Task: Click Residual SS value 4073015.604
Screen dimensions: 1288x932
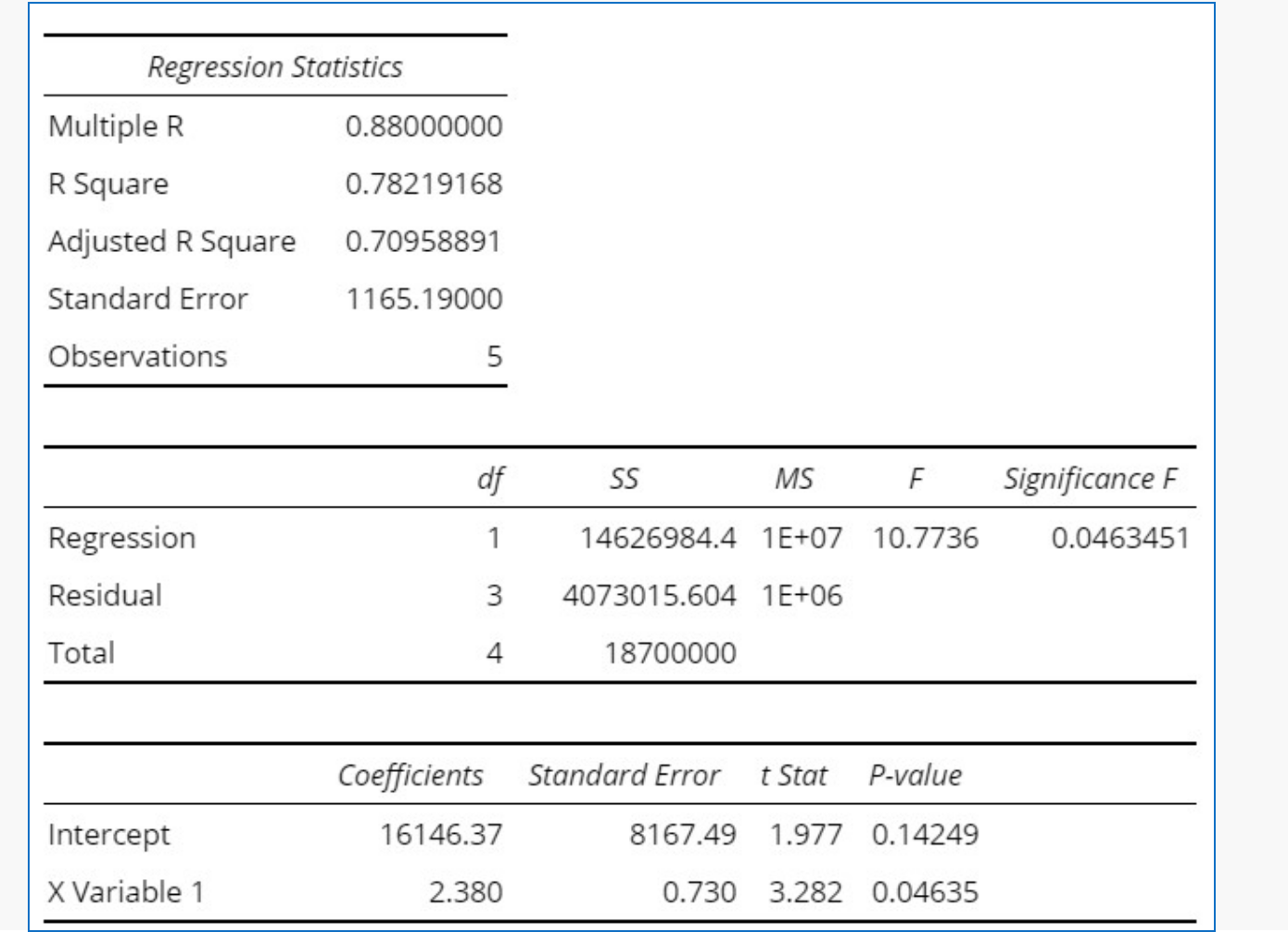Action: coord(650,595)
